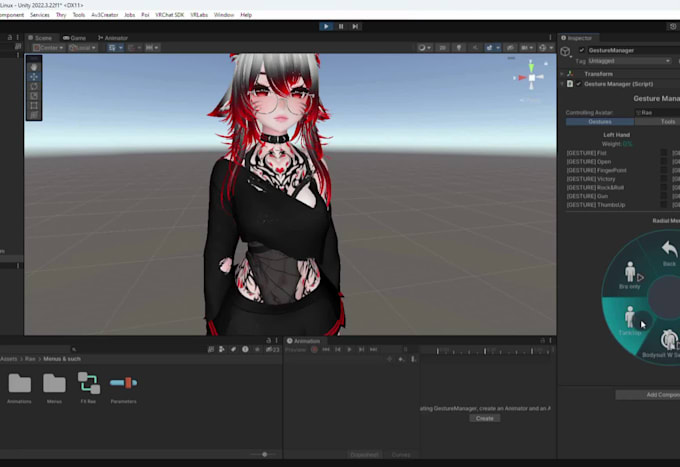
Task: Open the Menus folder
Action: coord(54,388)
